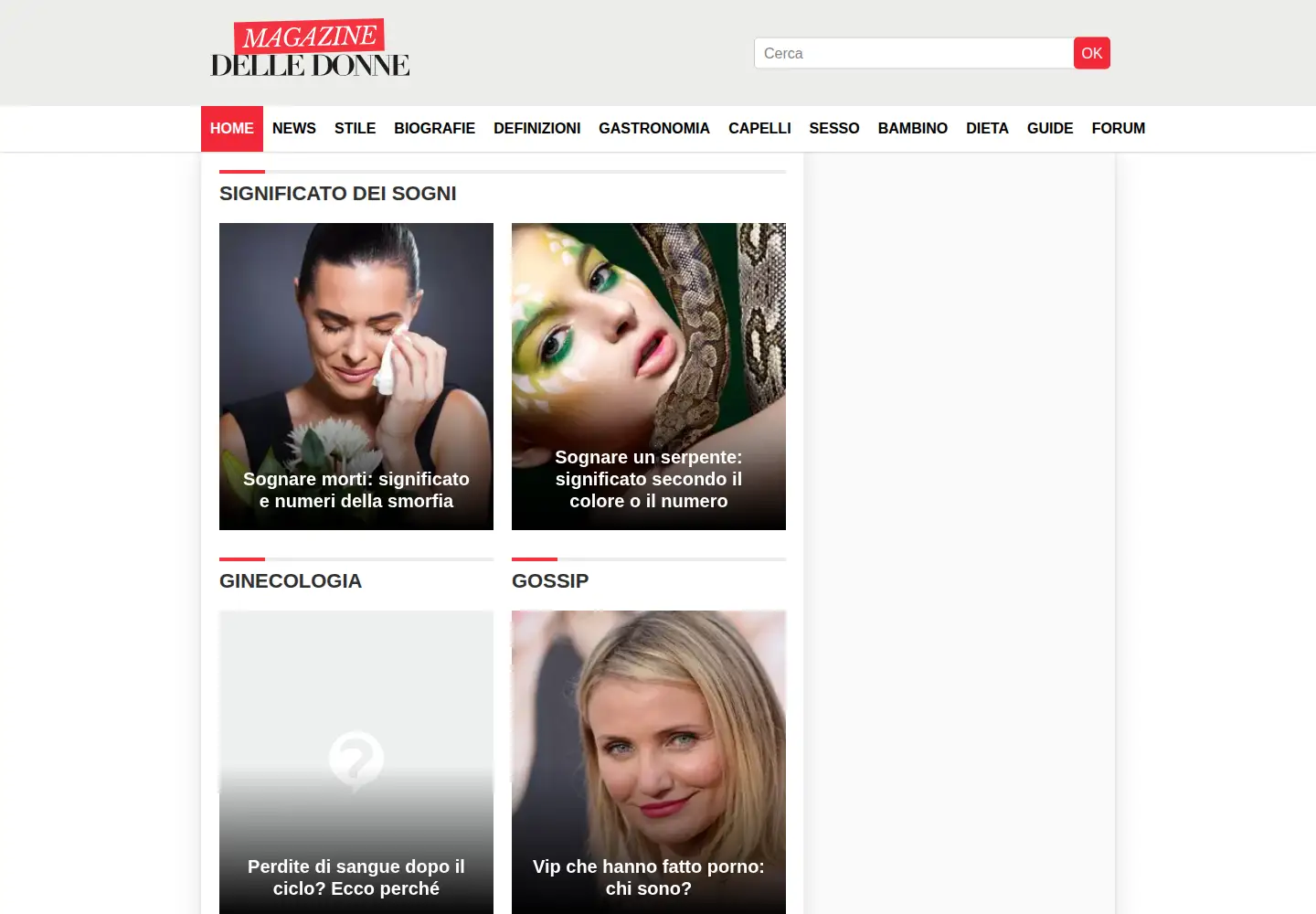Select GUIDE in the navigation bar
The width and height of the screenshot is (1316, 914).
click(1050, 129)
